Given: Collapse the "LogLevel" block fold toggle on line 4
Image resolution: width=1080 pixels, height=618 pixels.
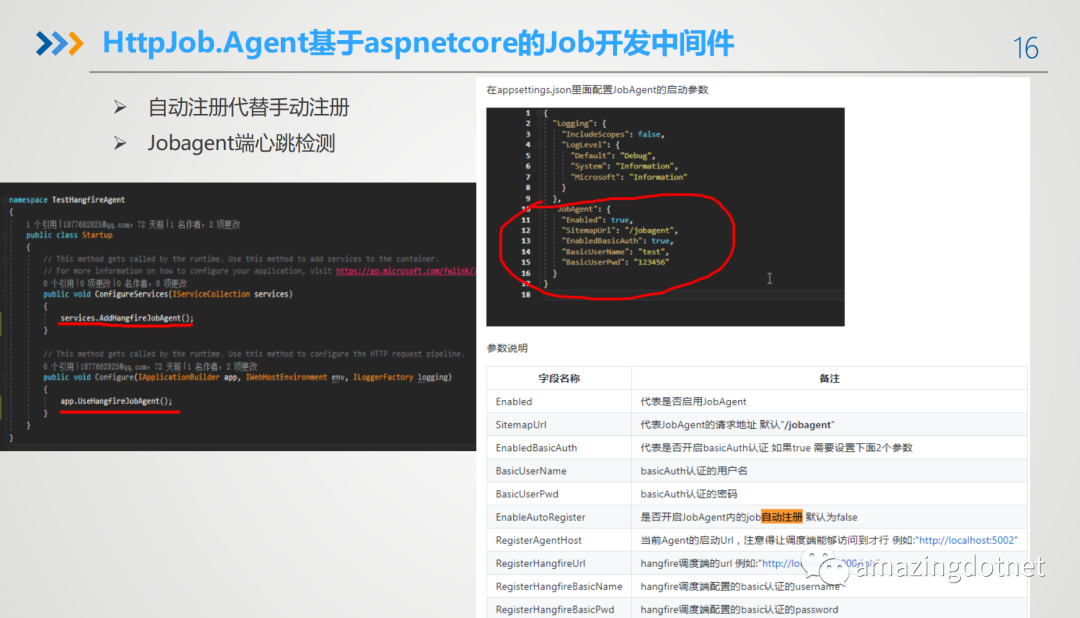Looking at the screenshot, I should [540, 145].
